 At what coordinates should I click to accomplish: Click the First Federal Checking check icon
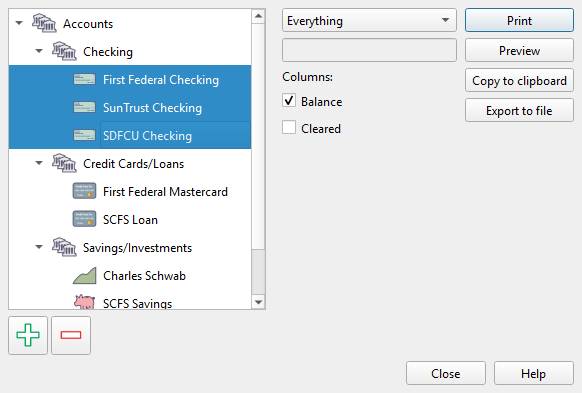(84, 79)
